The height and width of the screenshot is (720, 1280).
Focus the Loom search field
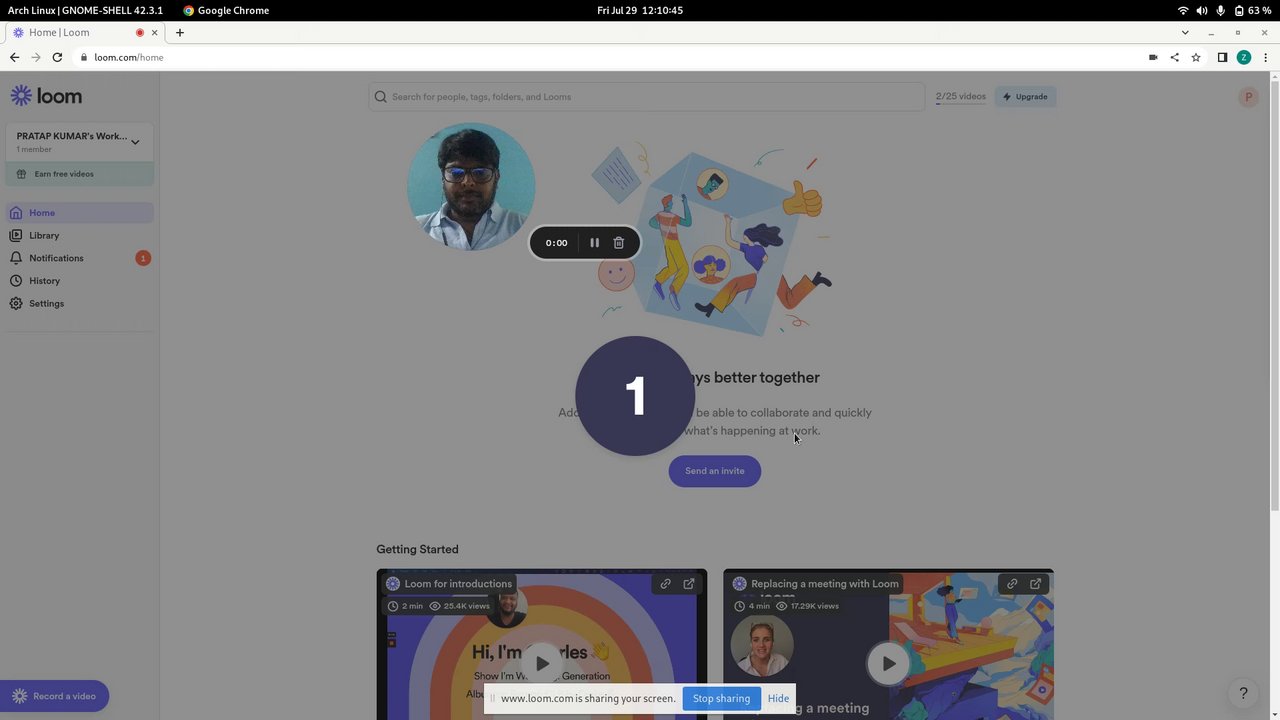tap(648, 97)
